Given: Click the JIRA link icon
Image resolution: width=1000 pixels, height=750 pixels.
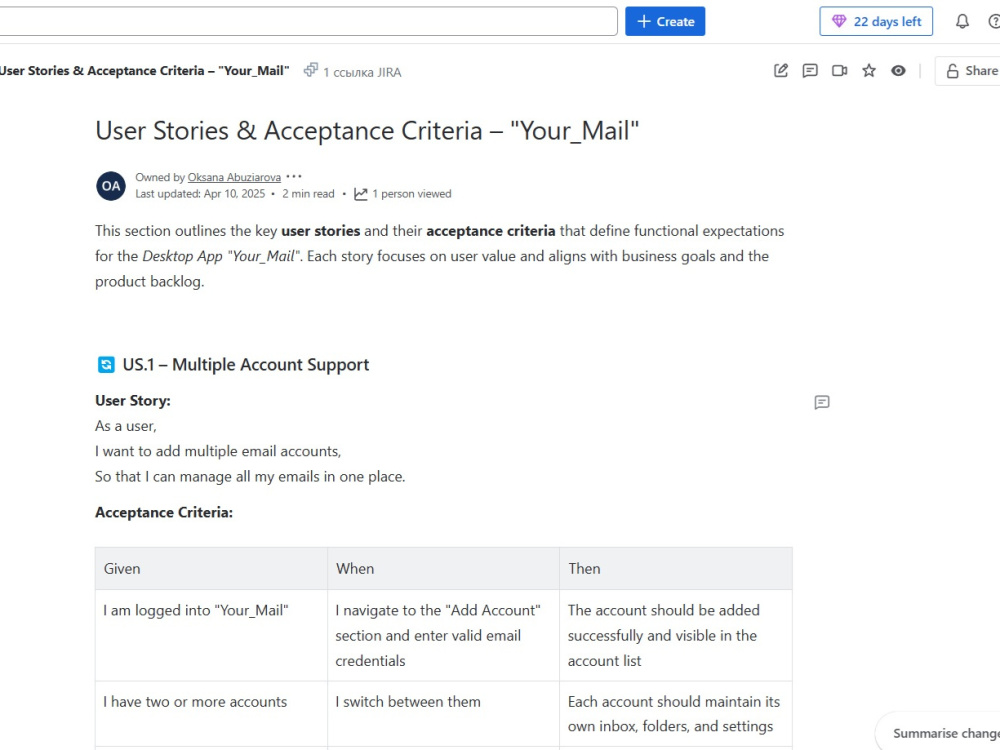Looking at the screenshot, I should [311, 70].
